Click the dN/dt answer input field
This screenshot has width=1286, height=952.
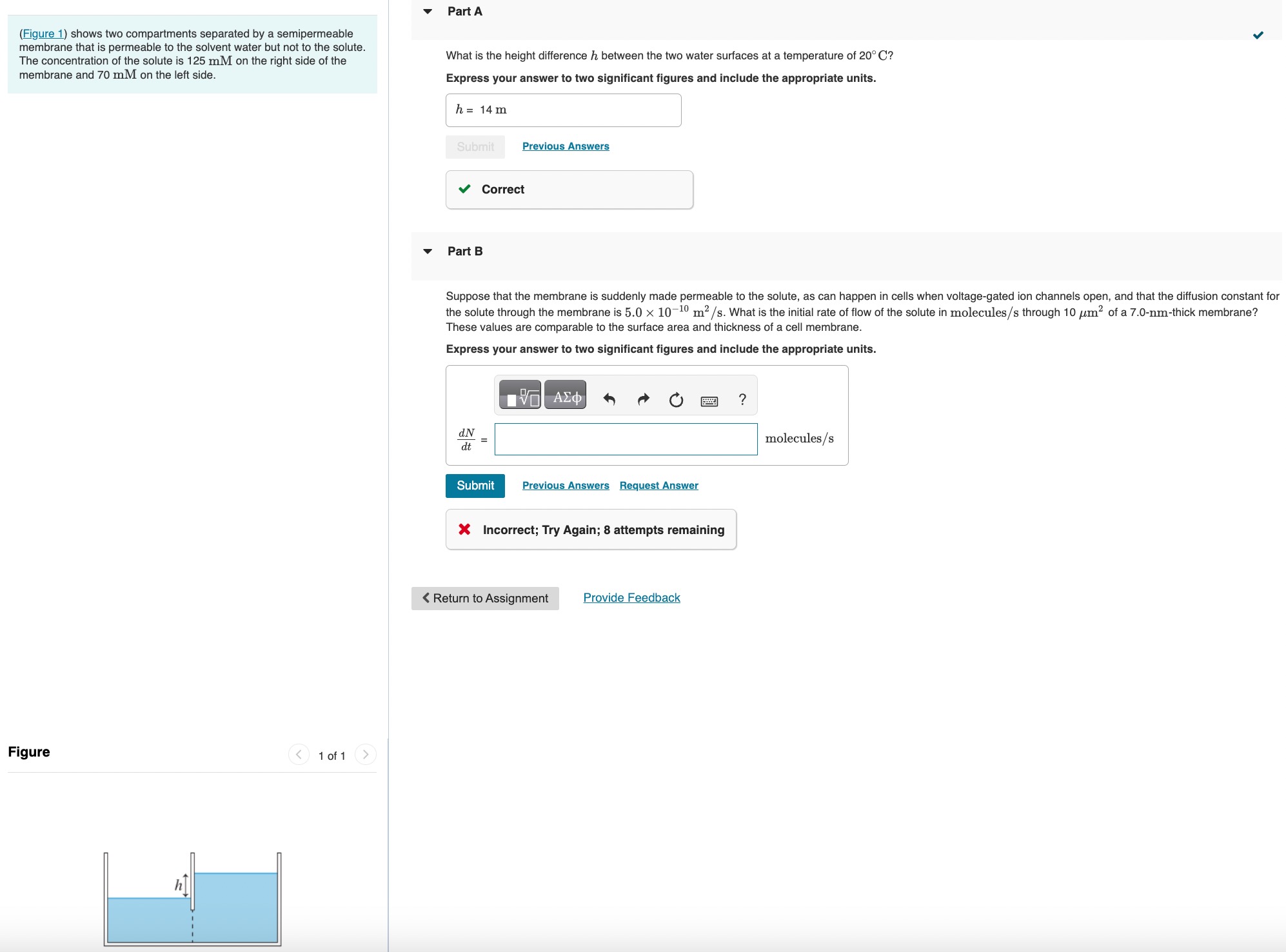(626, 439)
